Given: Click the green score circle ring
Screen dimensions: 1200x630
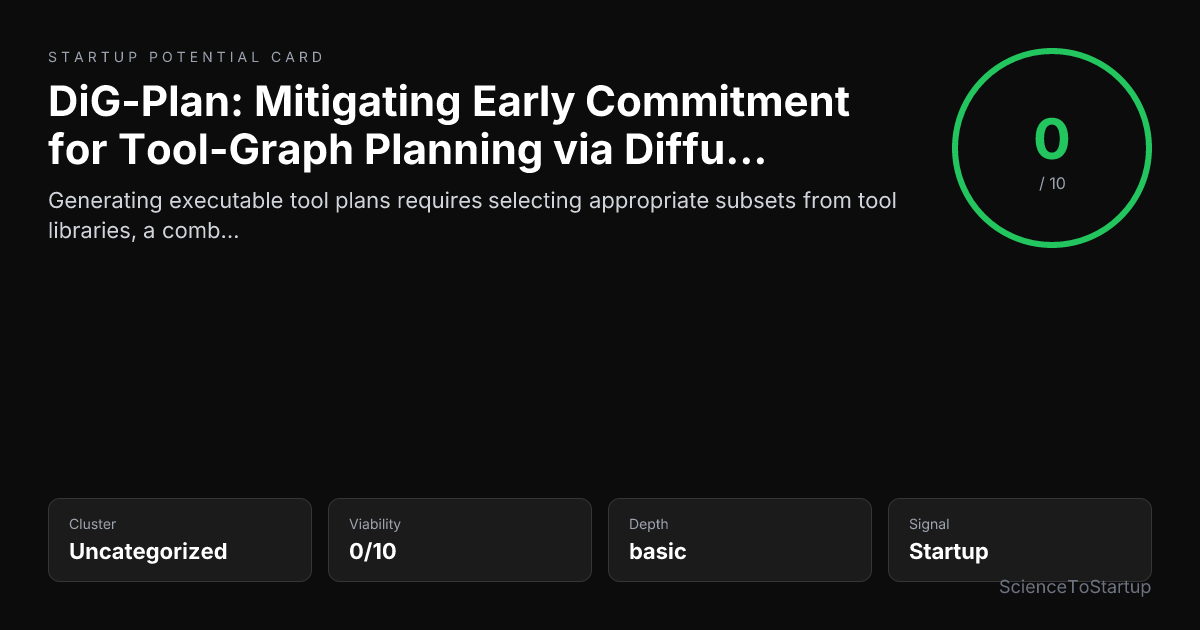Looking at the screenshot, I should (x=1052, y=147).
